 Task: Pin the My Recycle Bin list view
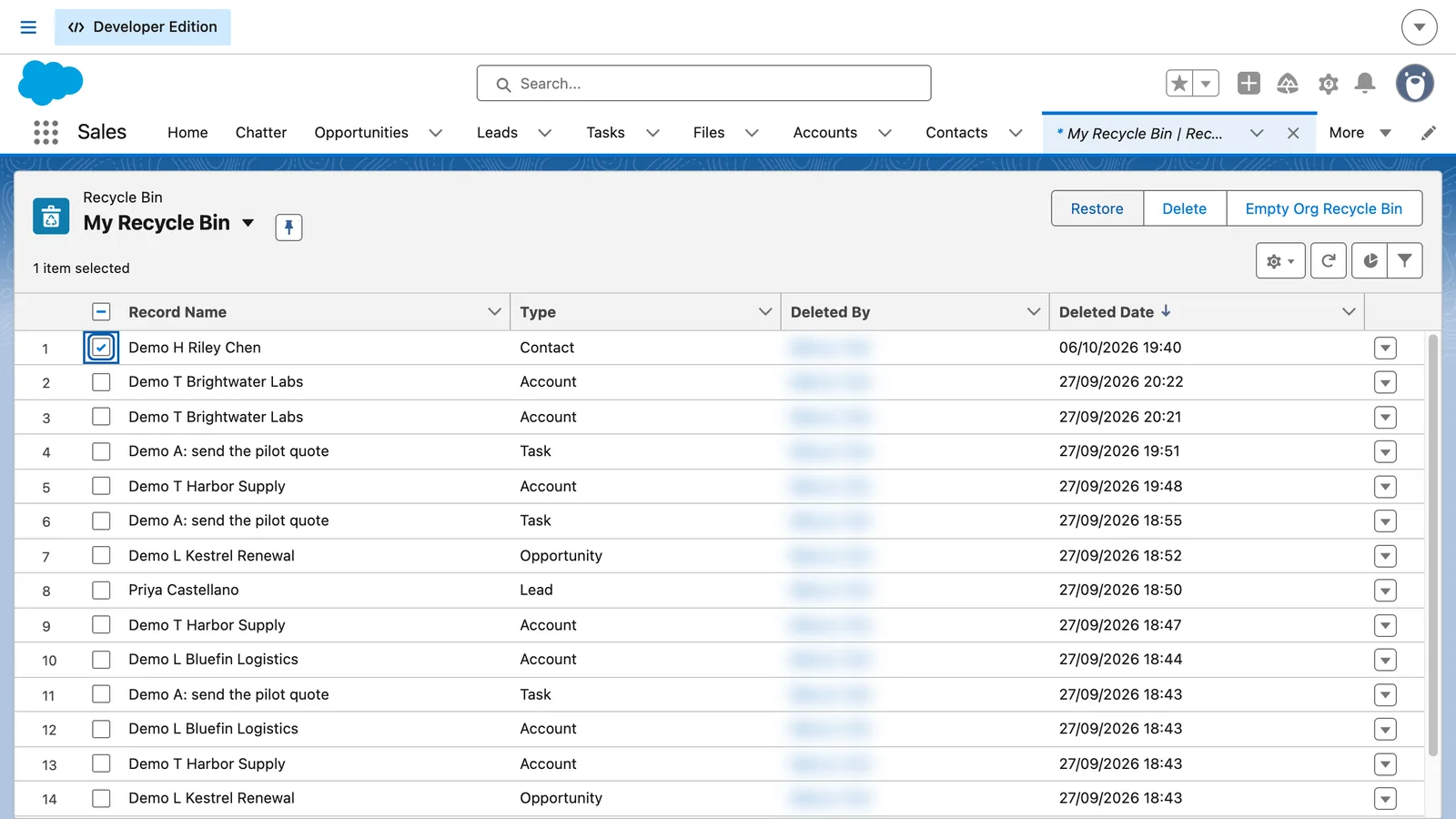click(x=288, y=227)
